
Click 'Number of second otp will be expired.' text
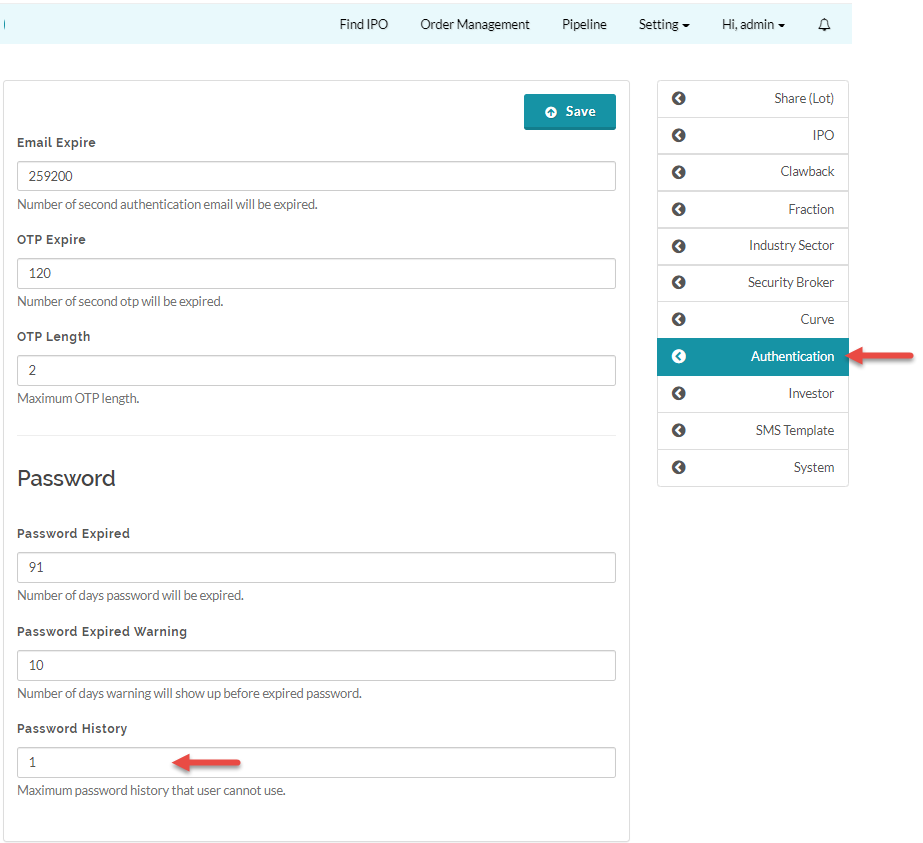(x=120, y=301)
